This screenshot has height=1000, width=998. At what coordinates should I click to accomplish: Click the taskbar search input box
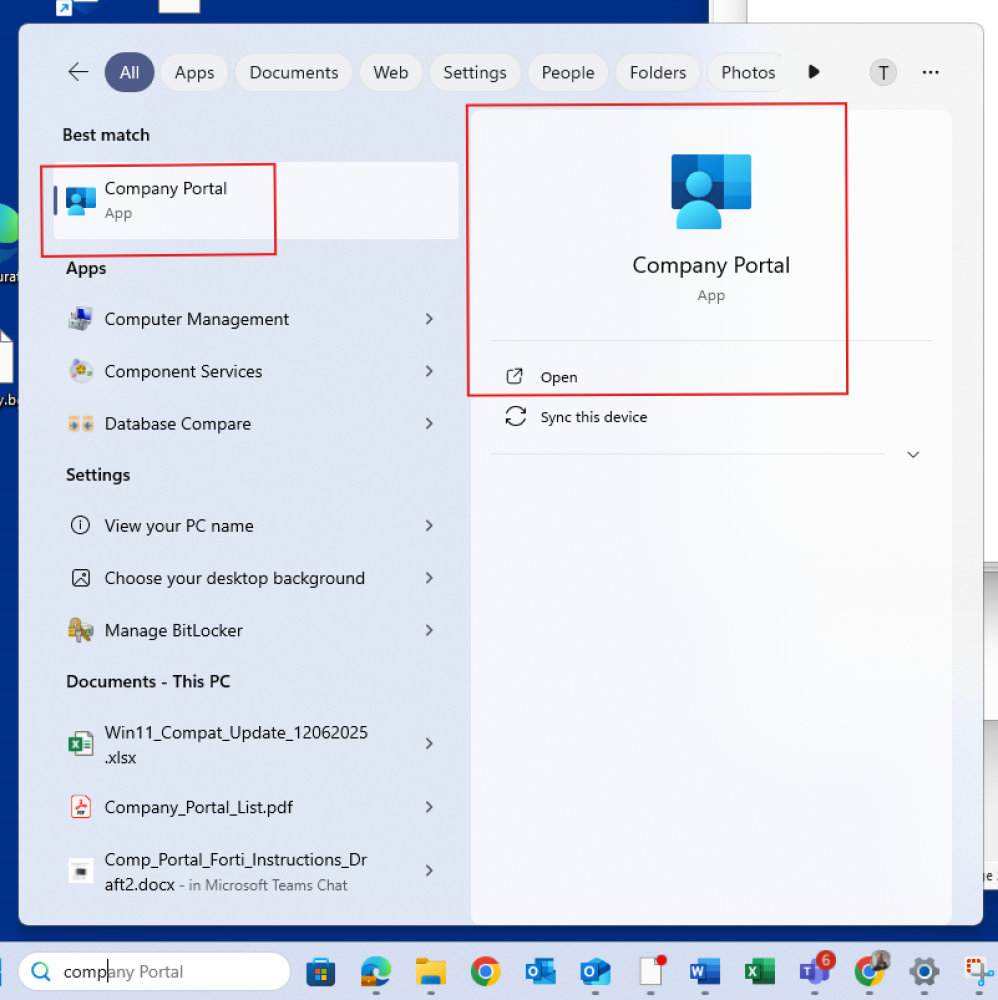pos(160,971)
